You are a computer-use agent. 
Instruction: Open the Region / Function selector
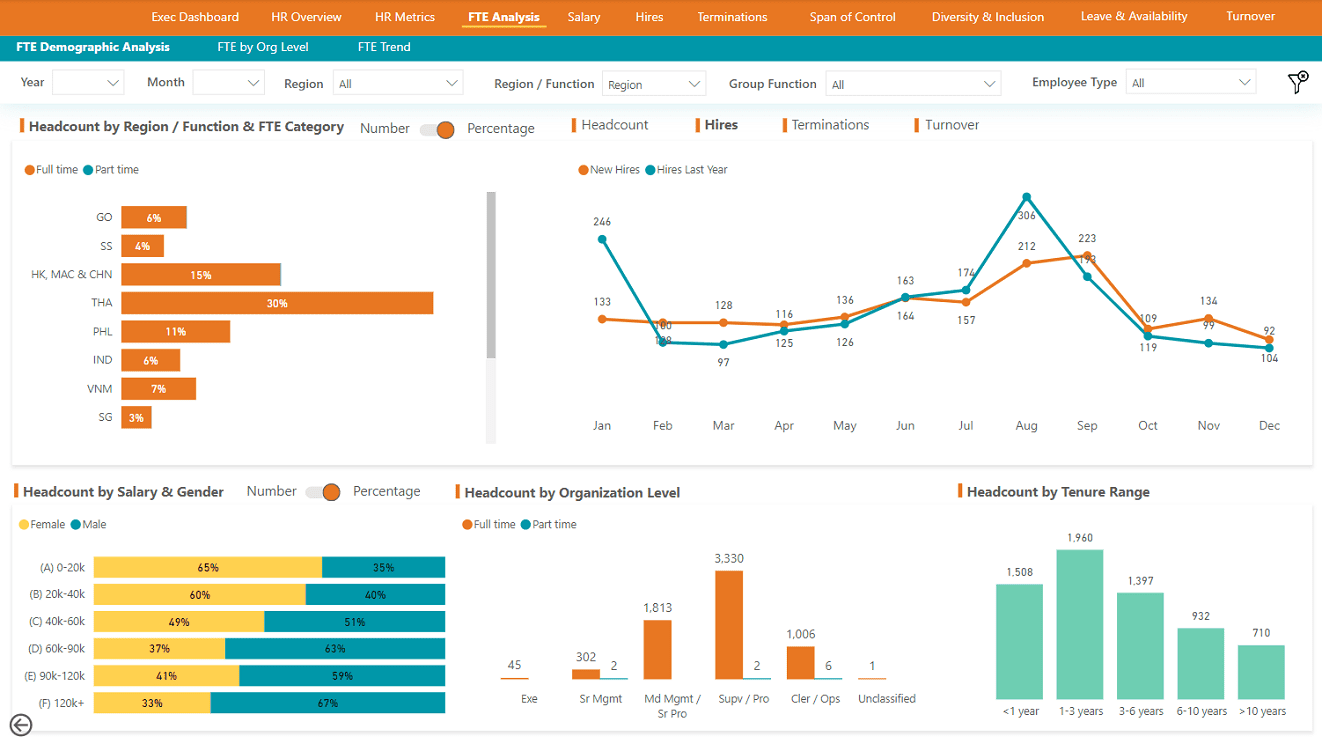tap(654, 83)
